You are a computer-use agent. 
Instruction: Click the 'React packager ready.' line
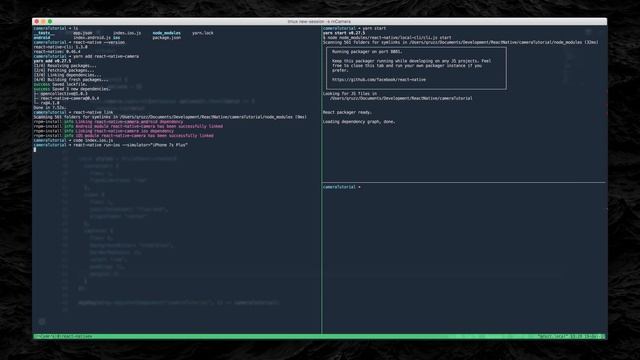click(x=347, y=112)
